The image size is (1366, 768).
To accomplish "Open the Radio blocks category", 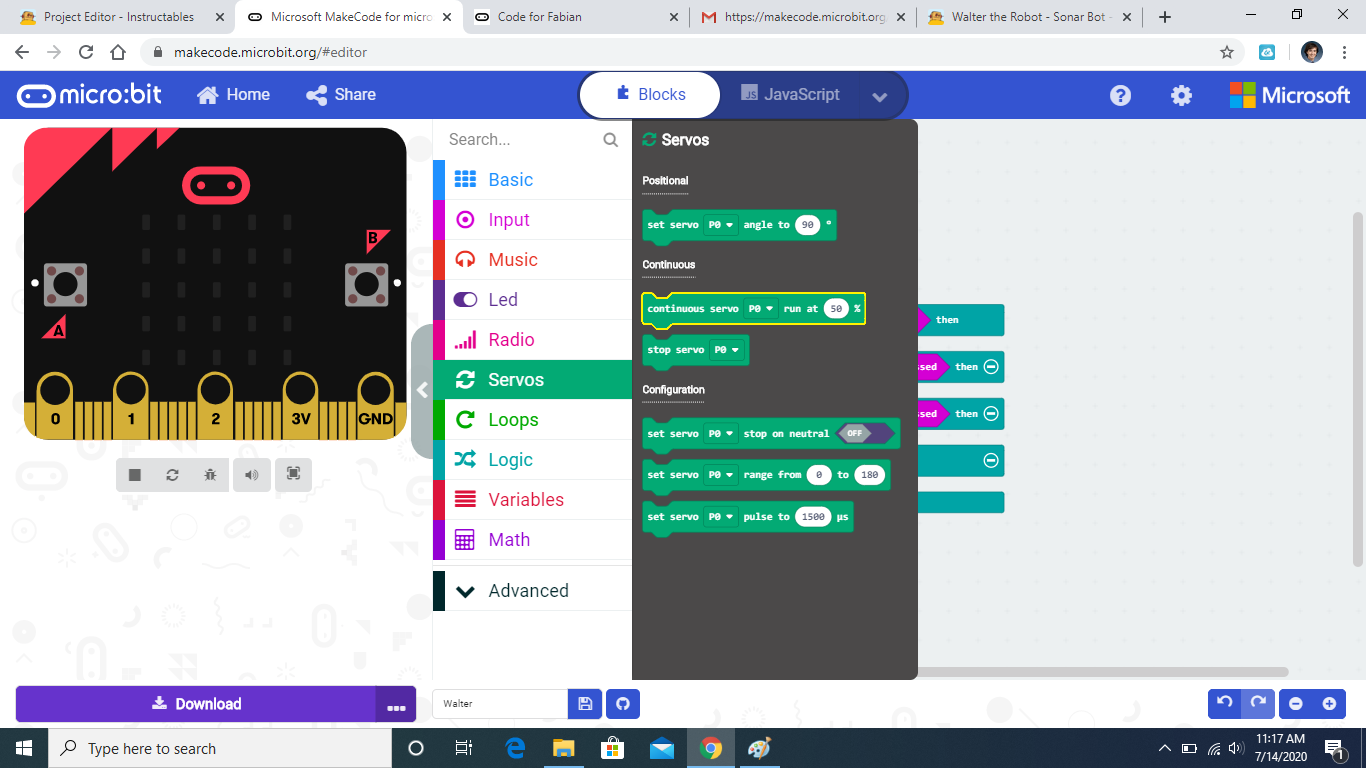I will pos(532,340).
